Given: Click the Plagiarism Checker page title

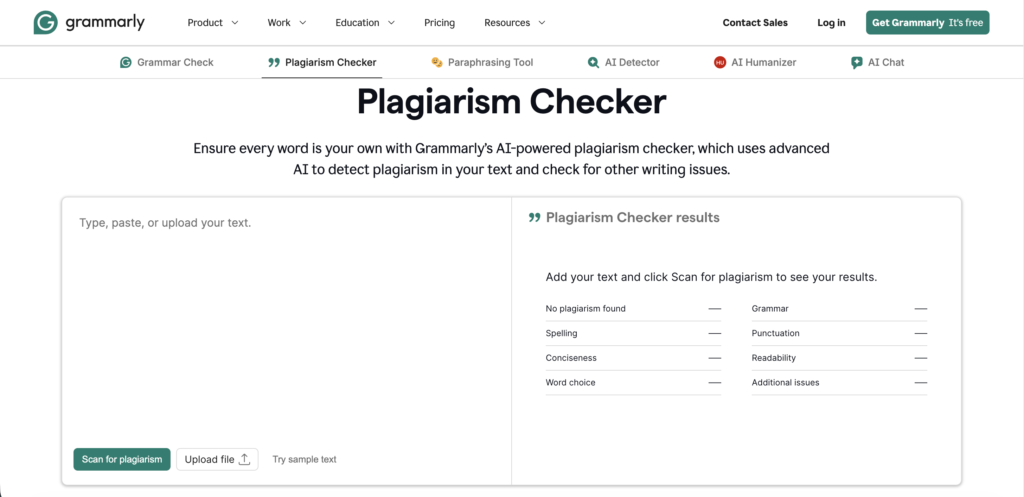Looking at the screenshot, I should click(x=511, y=102).
